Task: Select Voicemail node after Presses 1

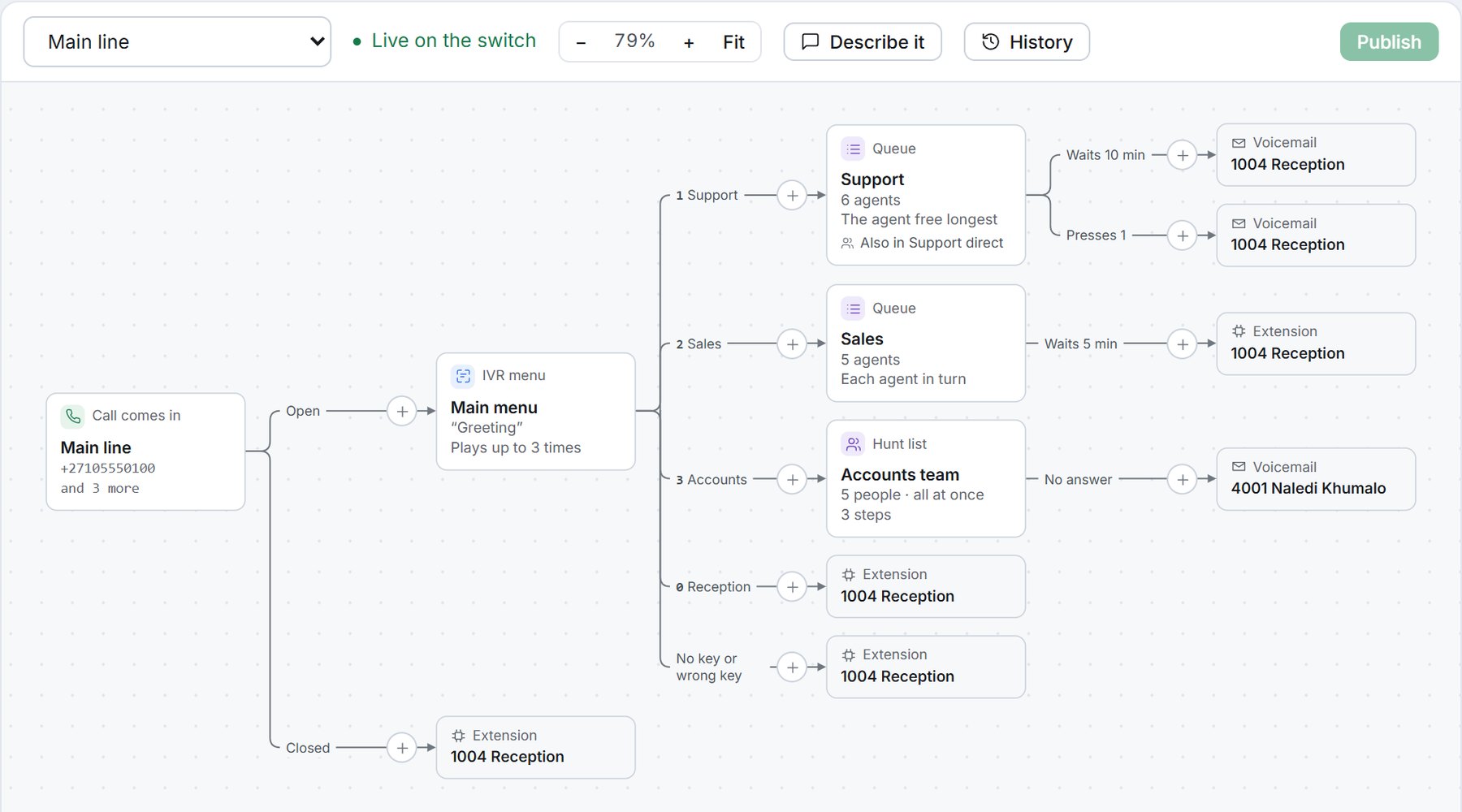Action: point(1316,235)
